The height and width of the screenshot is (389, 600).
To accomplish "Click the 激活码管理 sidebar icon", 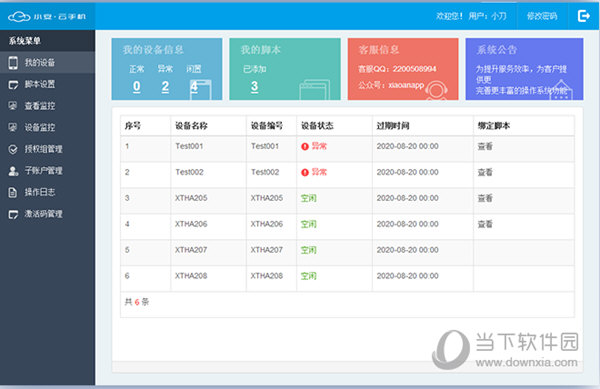I will click(x=13, y=214).
